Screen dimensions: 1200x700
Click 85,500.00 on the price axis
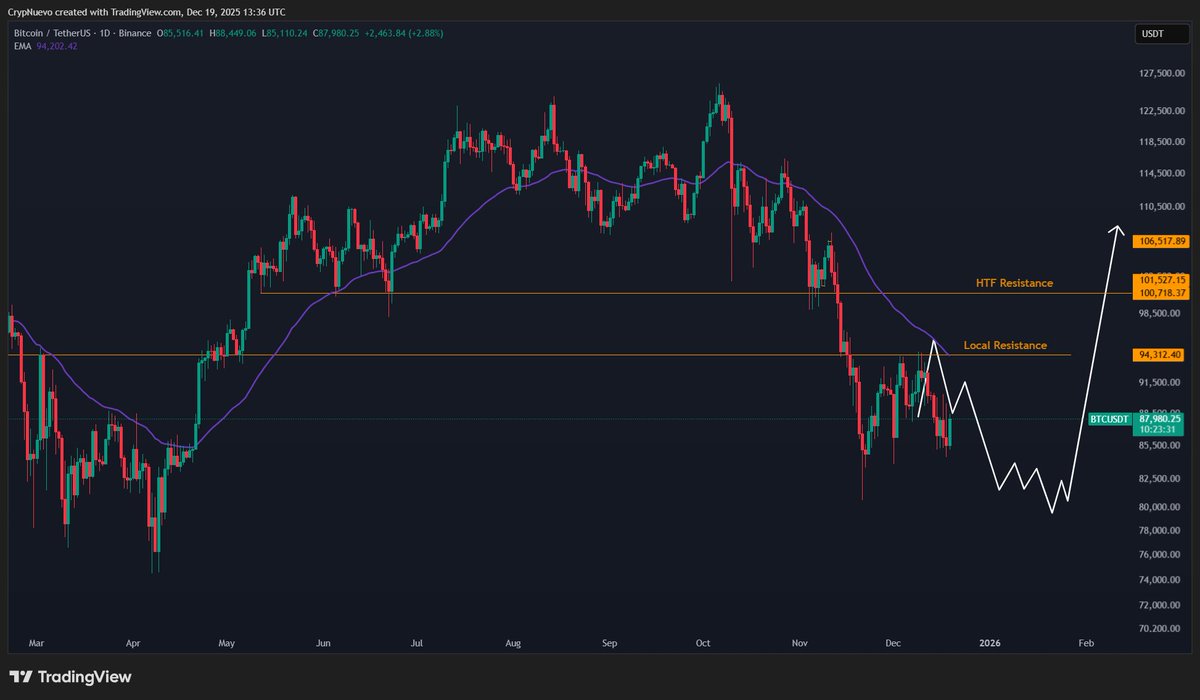click(x=1162, y=445)
